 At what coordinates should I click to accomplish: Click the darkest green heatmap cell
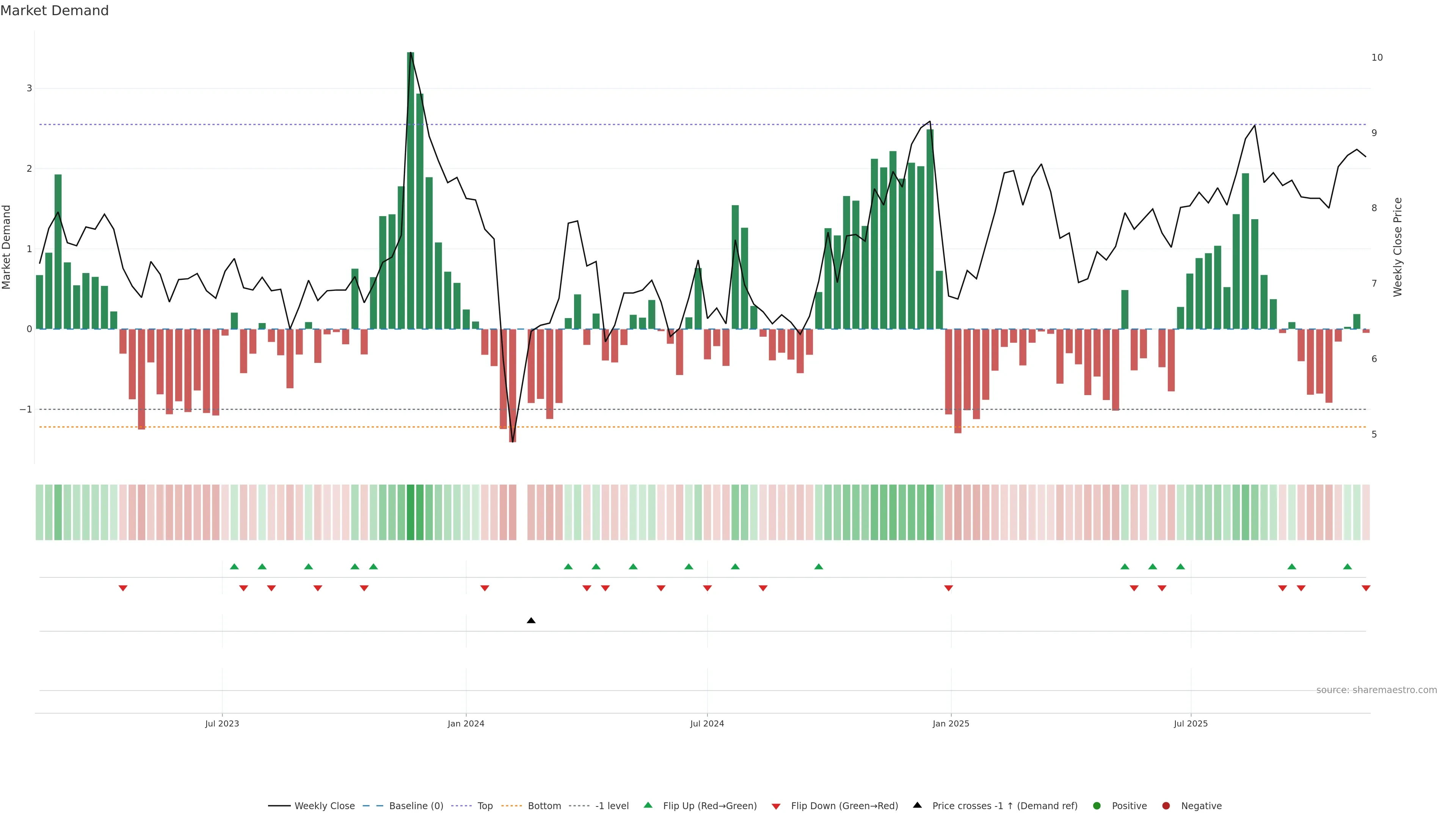(x=410, y=512)
